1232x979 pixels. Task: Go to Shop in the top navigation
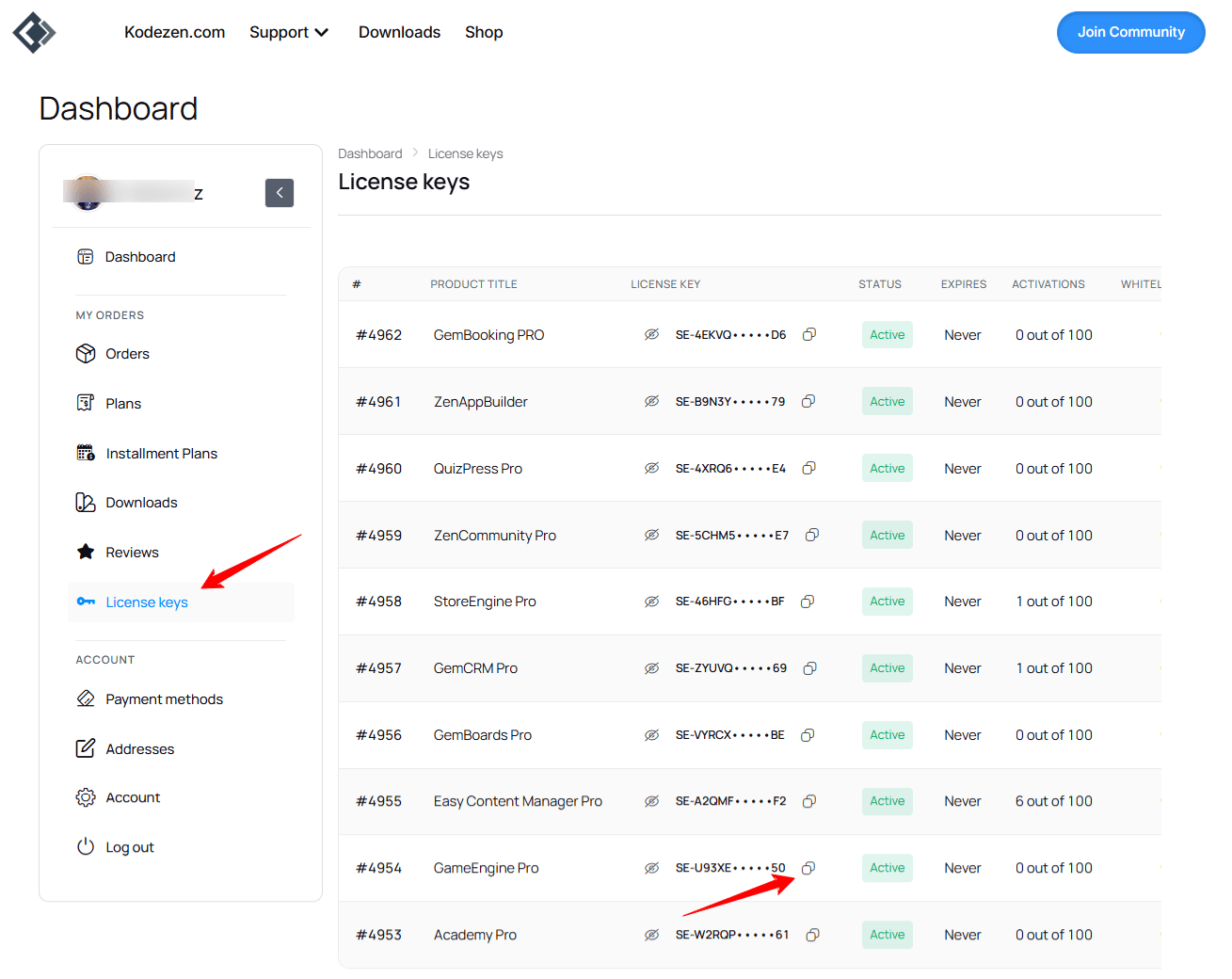[484, 32]
